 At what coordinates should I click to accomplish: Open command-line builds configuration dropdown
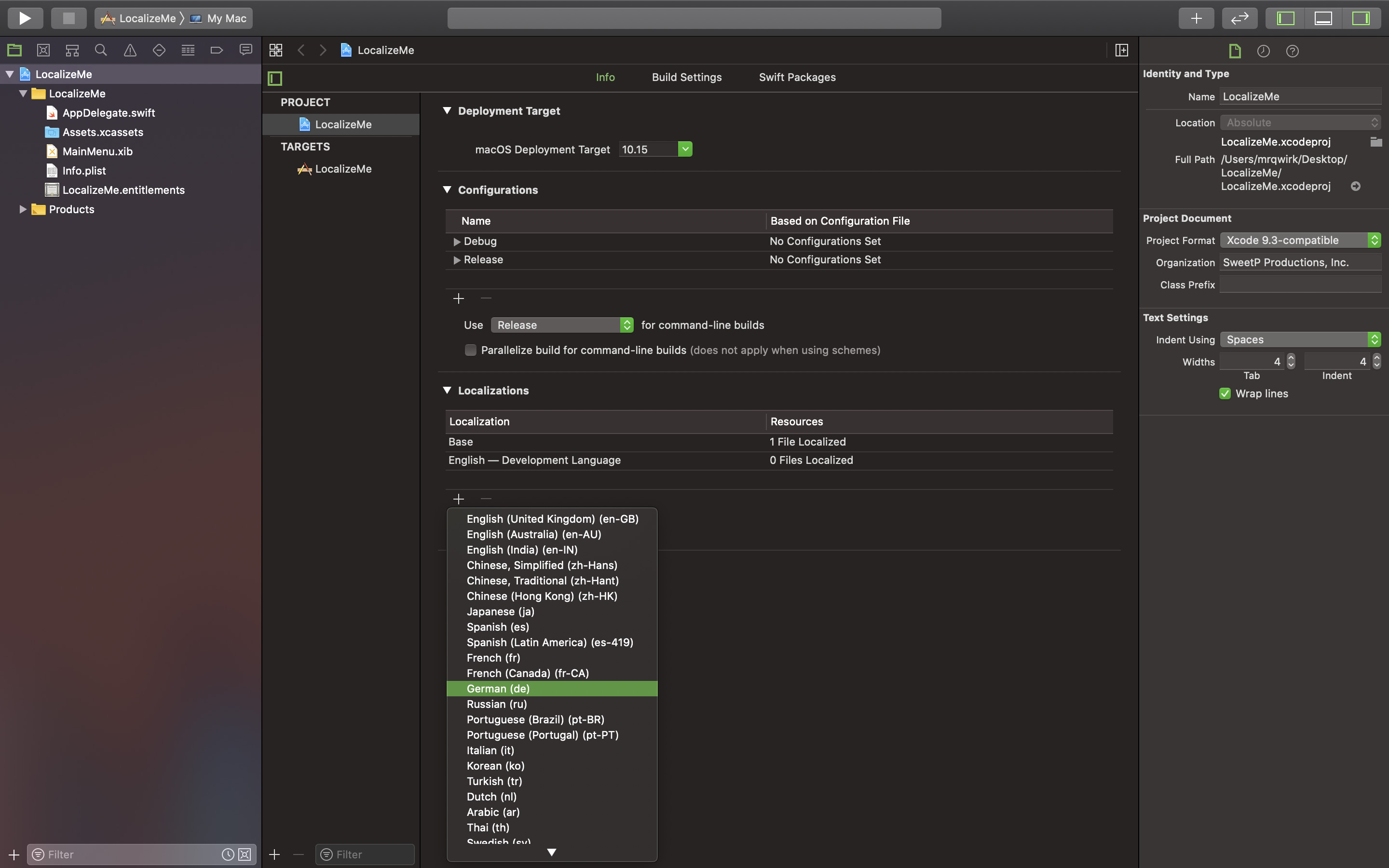point(562,325)
